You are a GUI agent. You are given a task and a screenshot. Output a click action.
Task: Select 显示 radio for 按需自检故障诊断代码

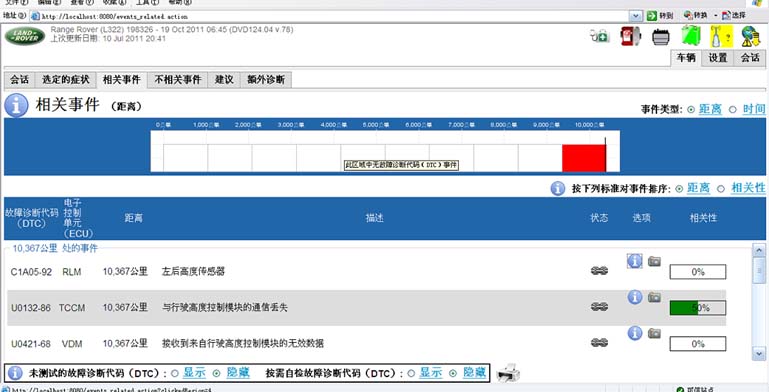411,373
